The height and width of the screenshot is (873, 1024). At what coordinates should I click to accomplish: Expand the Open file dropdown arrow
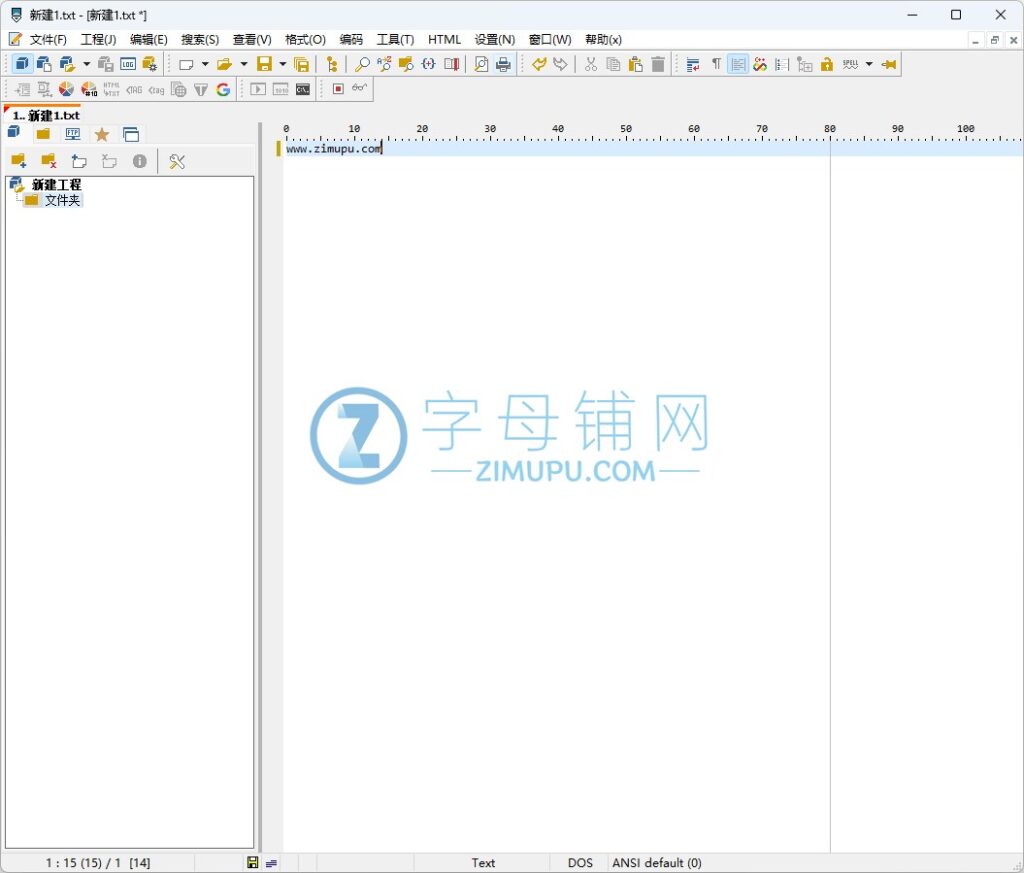[x=244, y=64]
